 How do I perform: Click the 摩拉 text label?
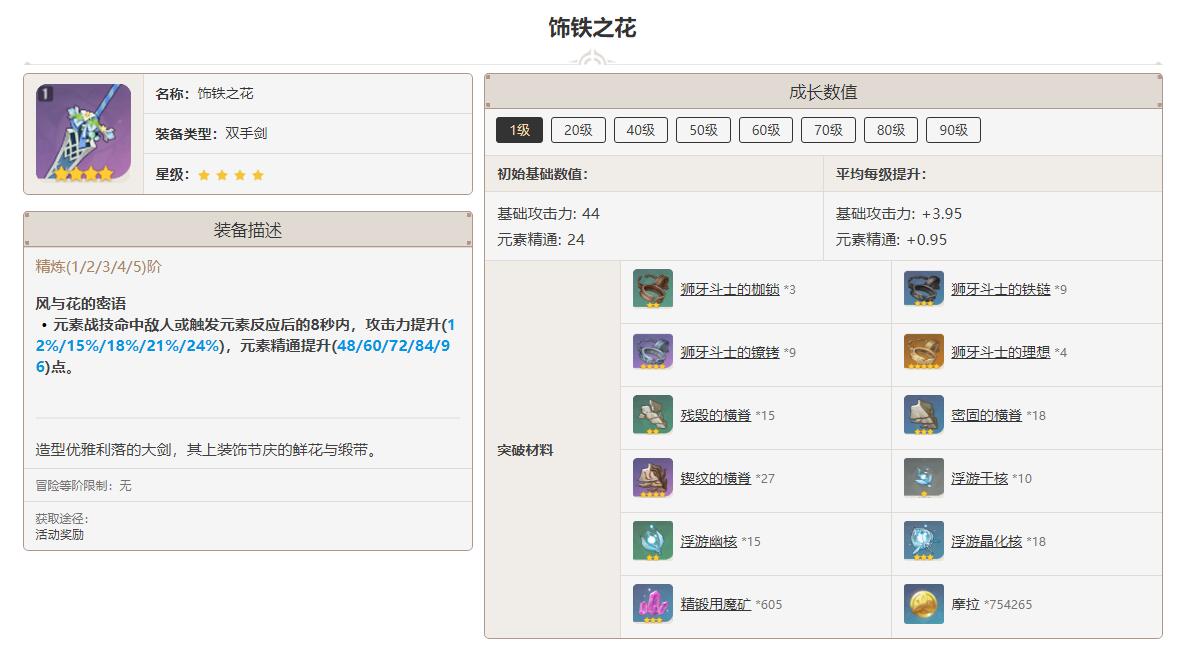pos(965,604)
